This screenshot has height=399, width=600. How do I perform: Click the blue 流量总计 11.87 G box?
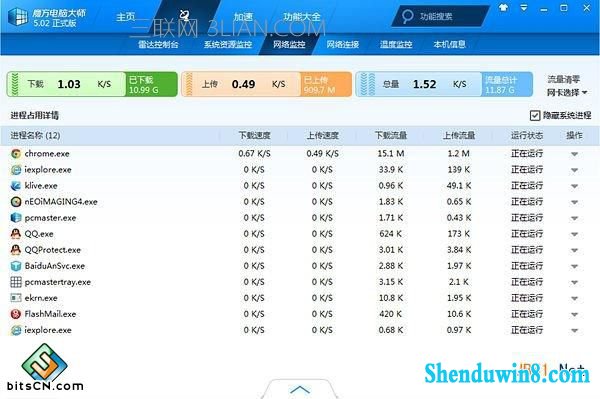point(507,84)
